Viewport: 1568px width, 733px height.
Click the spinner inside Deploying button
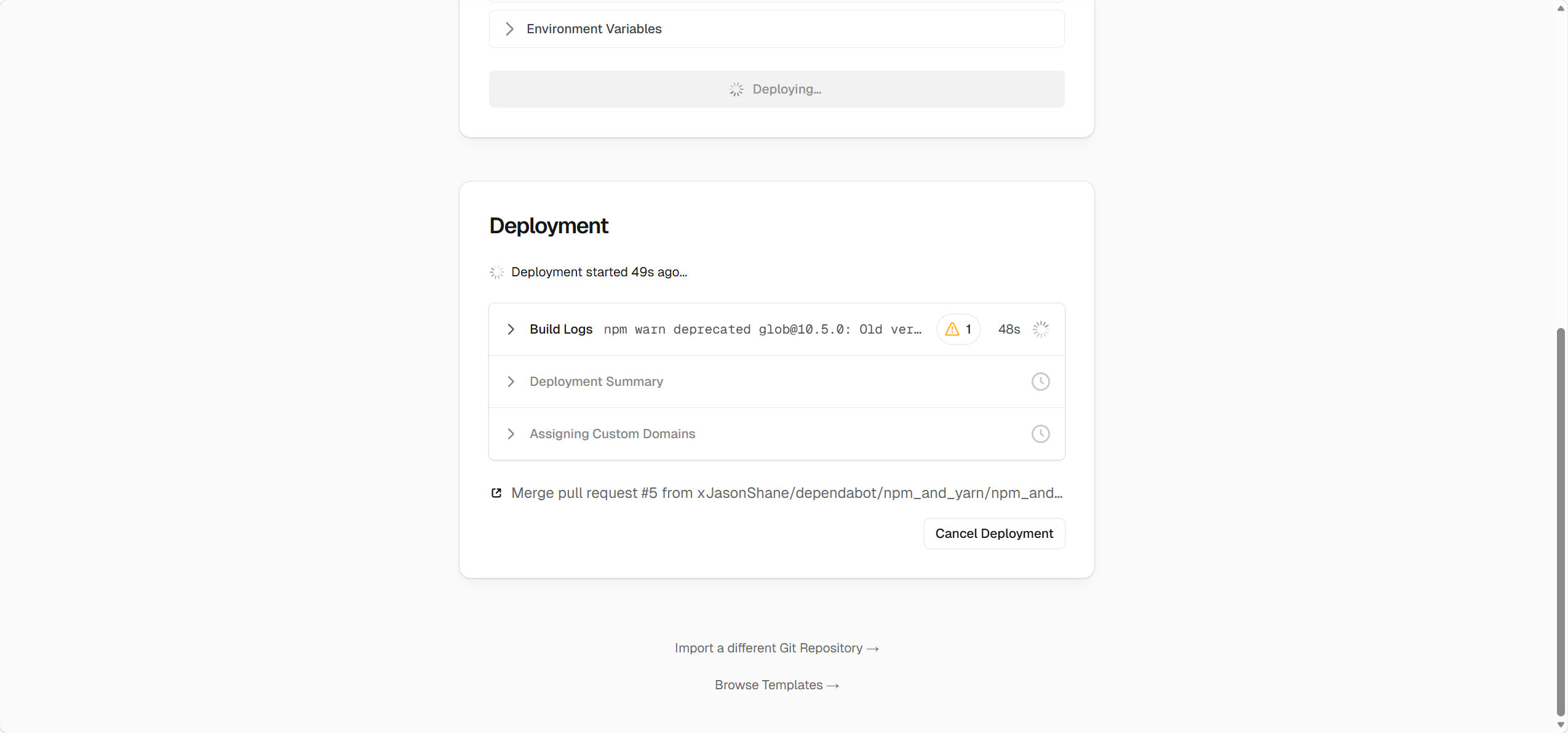736,89
